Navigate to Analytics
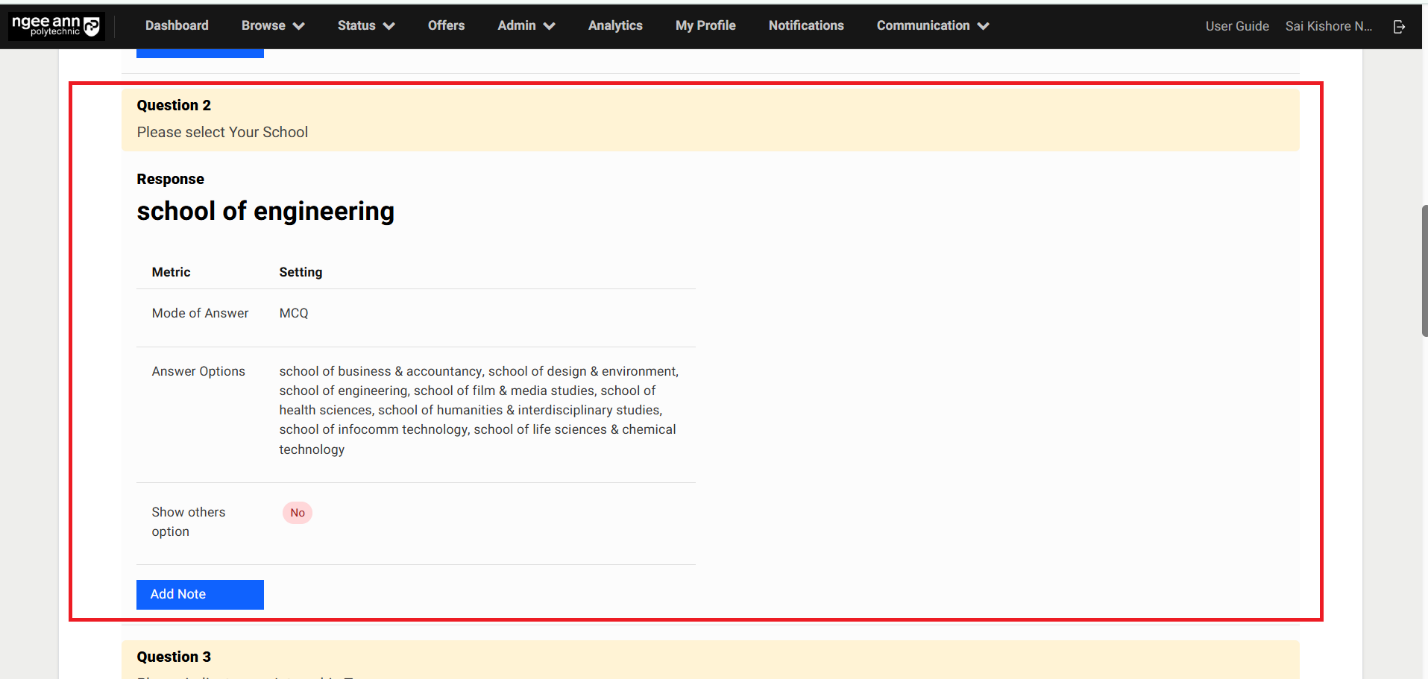Viewport: 1428px width, 679px height. pyautogui.click(x=615, y=26)
